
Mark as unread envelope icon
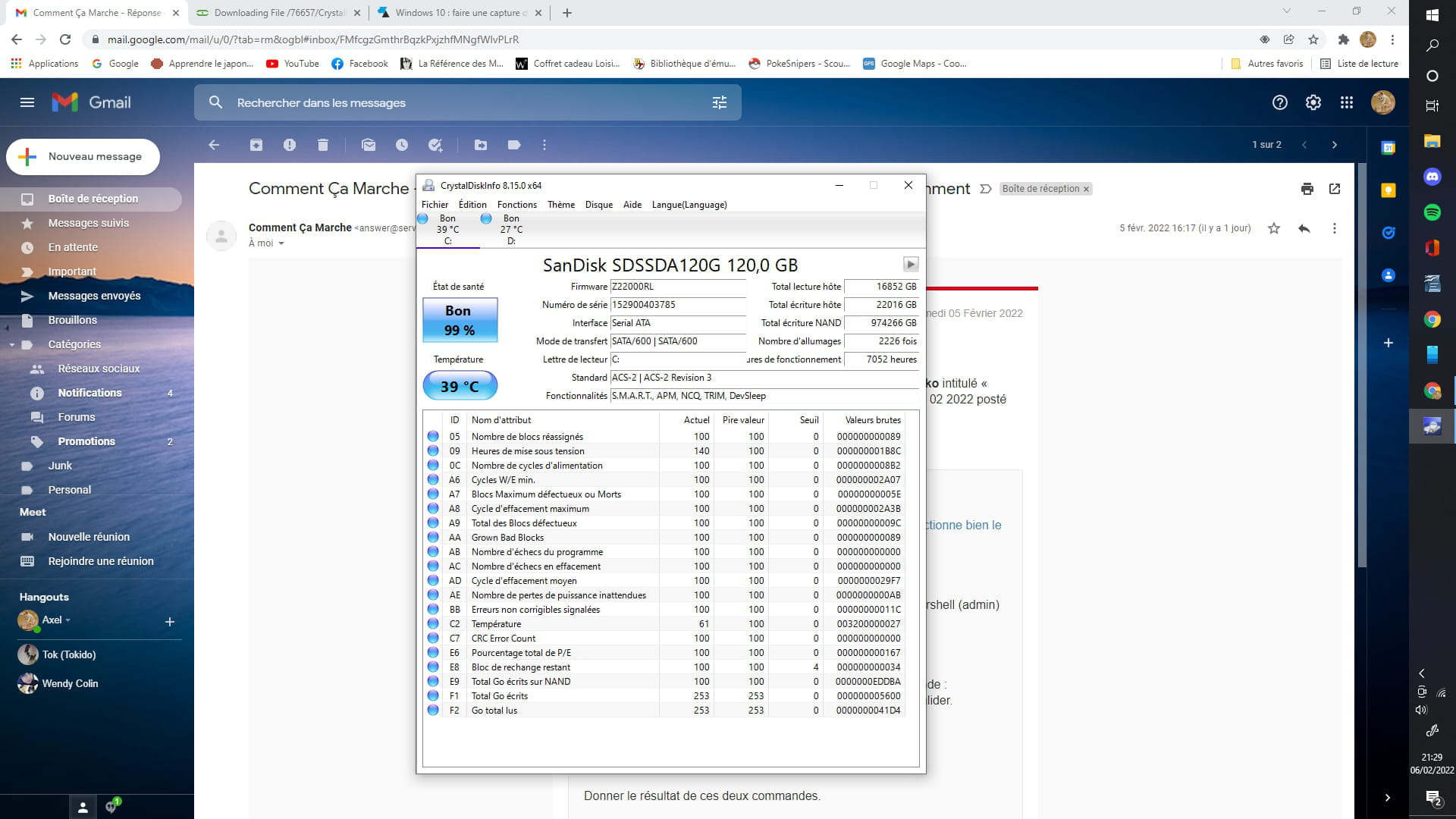click(x=369, y=145)
